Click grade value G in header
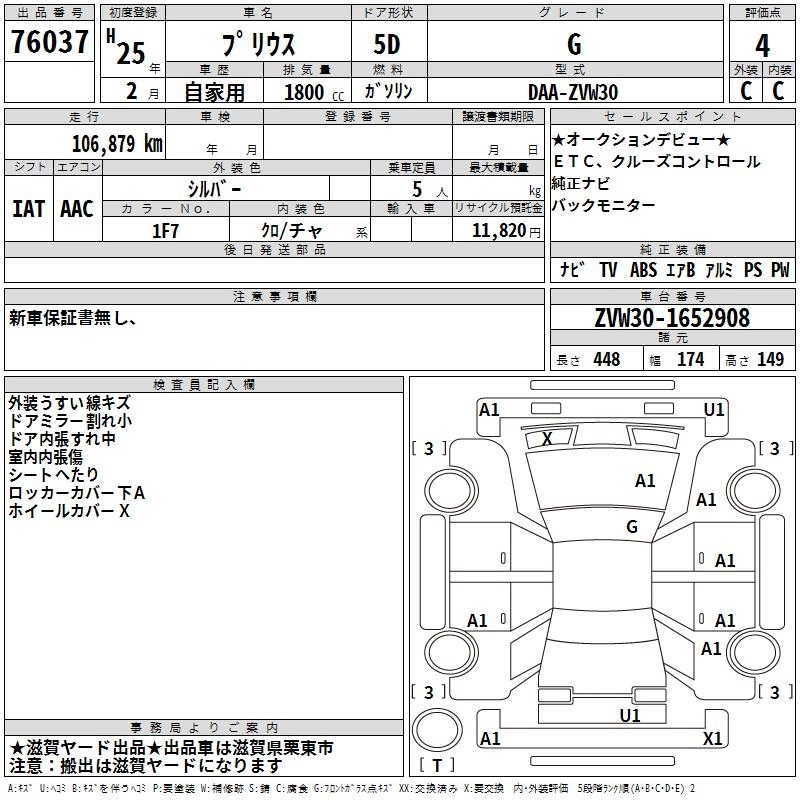 [x=574, y=44]
